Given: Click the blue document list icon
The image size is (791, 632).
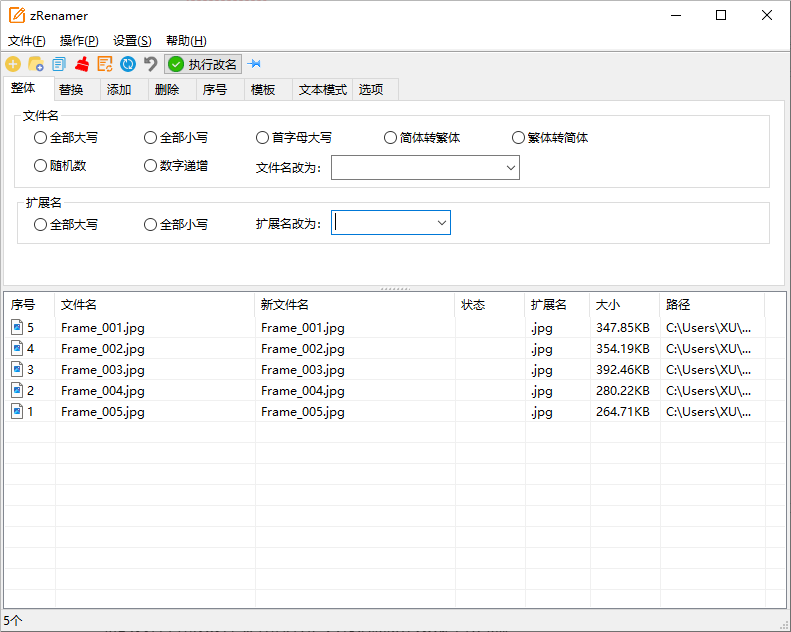Looking at the screenshot, I should 59,64.
